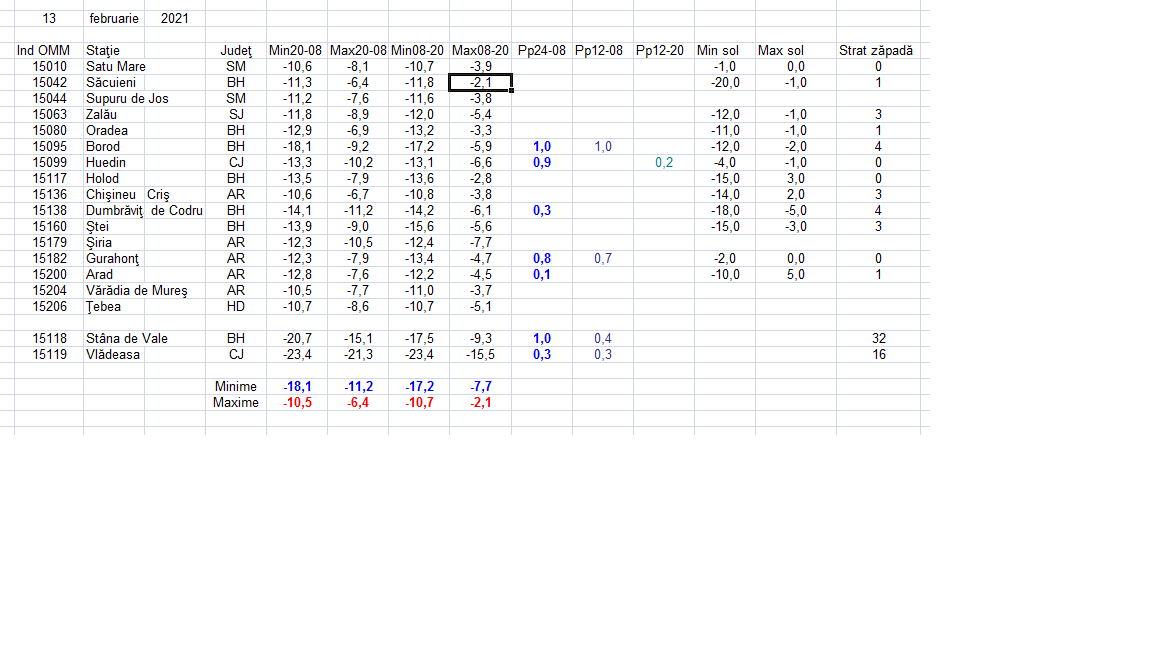Viewport: 1152px width, 648px height.
Task: Click the 'Judeţ' header cell
Action: click(x=236, y=51)
